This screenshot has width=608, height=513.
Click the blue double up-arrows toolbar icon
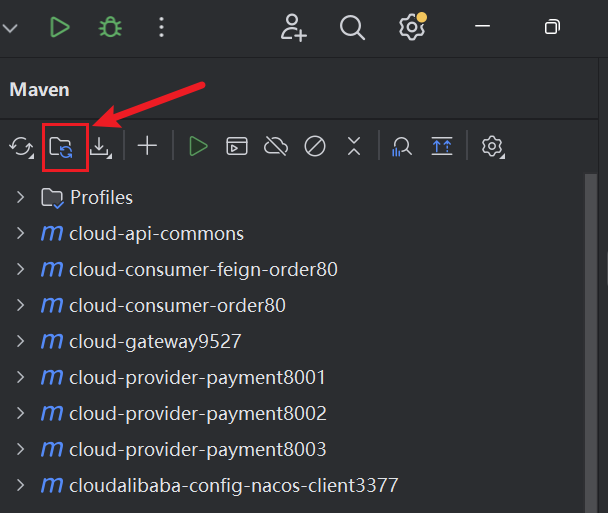click(x=442, y=146)
